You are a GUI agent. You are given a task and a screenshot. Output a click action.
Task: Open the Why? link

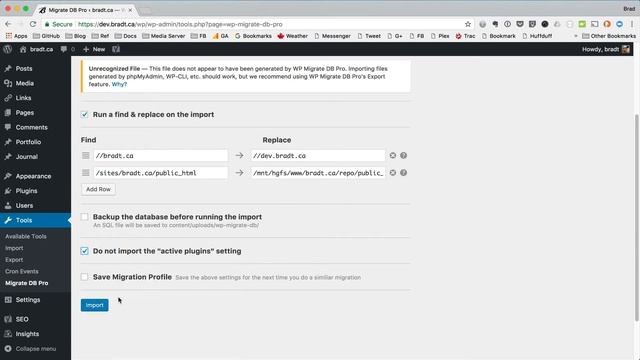tap(119, 84)
